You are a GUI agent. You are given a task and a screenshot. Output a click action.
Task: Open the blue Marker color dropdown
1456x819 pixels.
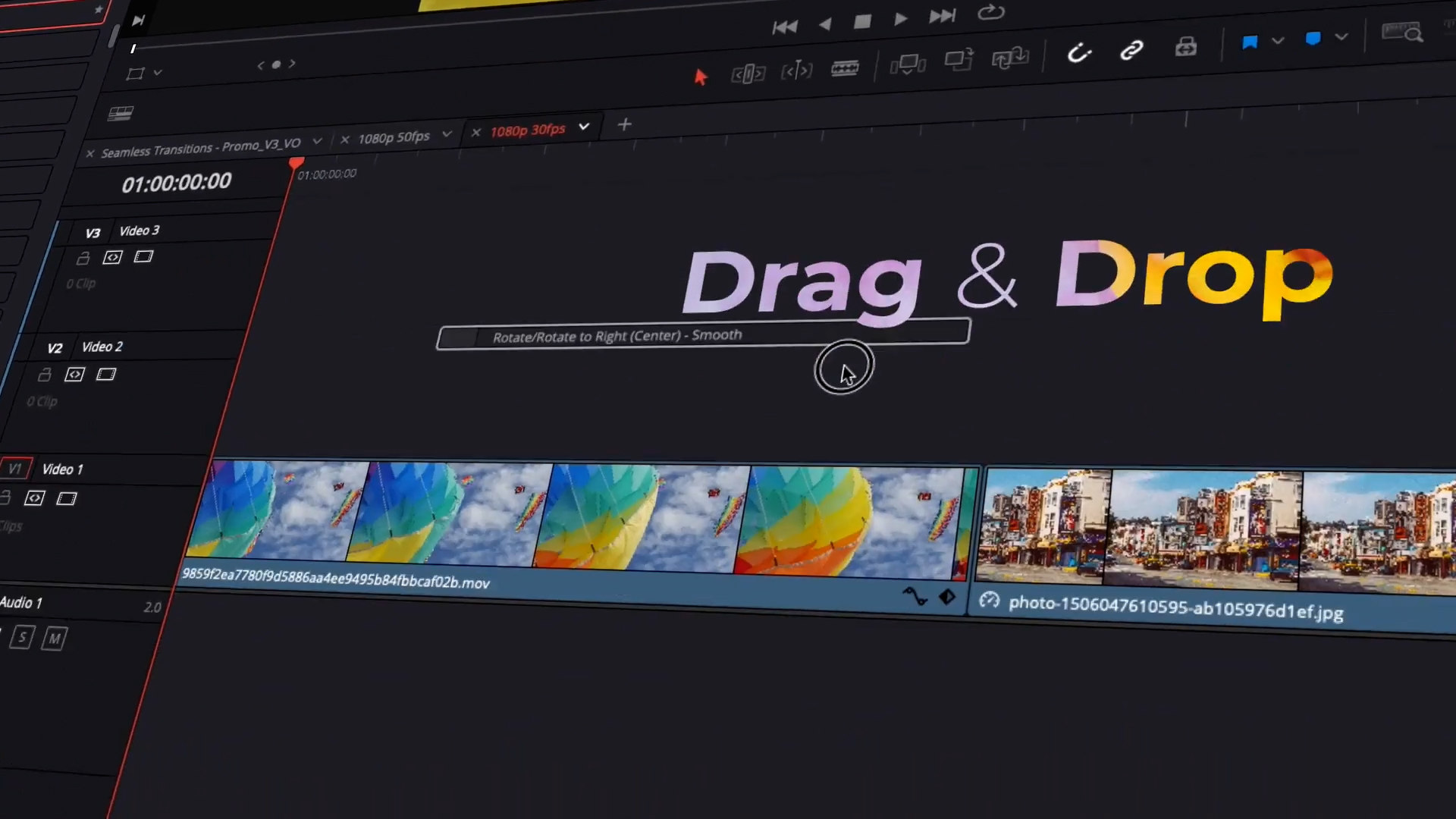1341,36
